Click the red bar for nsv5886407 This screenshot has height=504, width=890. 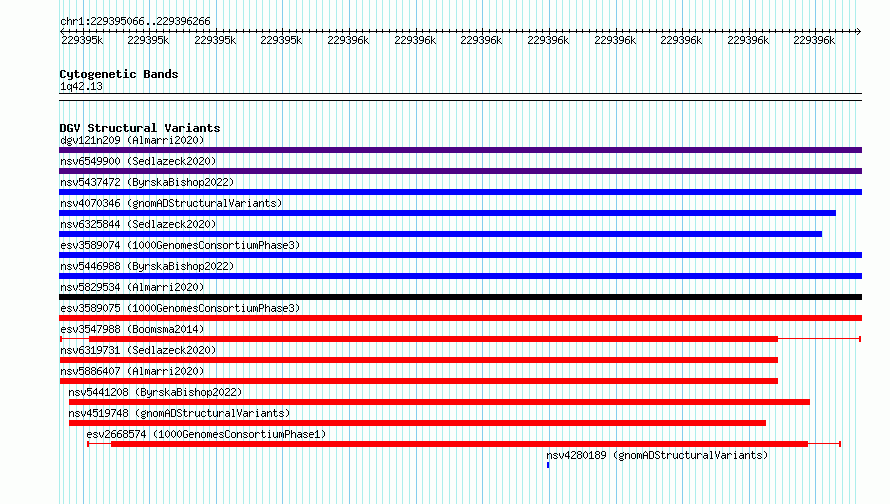click(418, 381)
